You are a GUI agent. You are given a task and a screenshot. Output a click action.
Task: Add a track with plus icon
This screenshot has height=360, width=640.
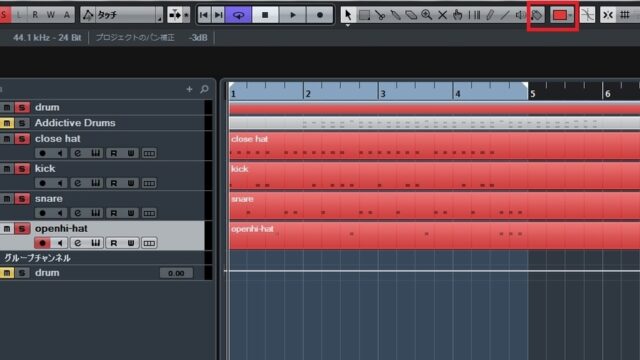point(189,89)
